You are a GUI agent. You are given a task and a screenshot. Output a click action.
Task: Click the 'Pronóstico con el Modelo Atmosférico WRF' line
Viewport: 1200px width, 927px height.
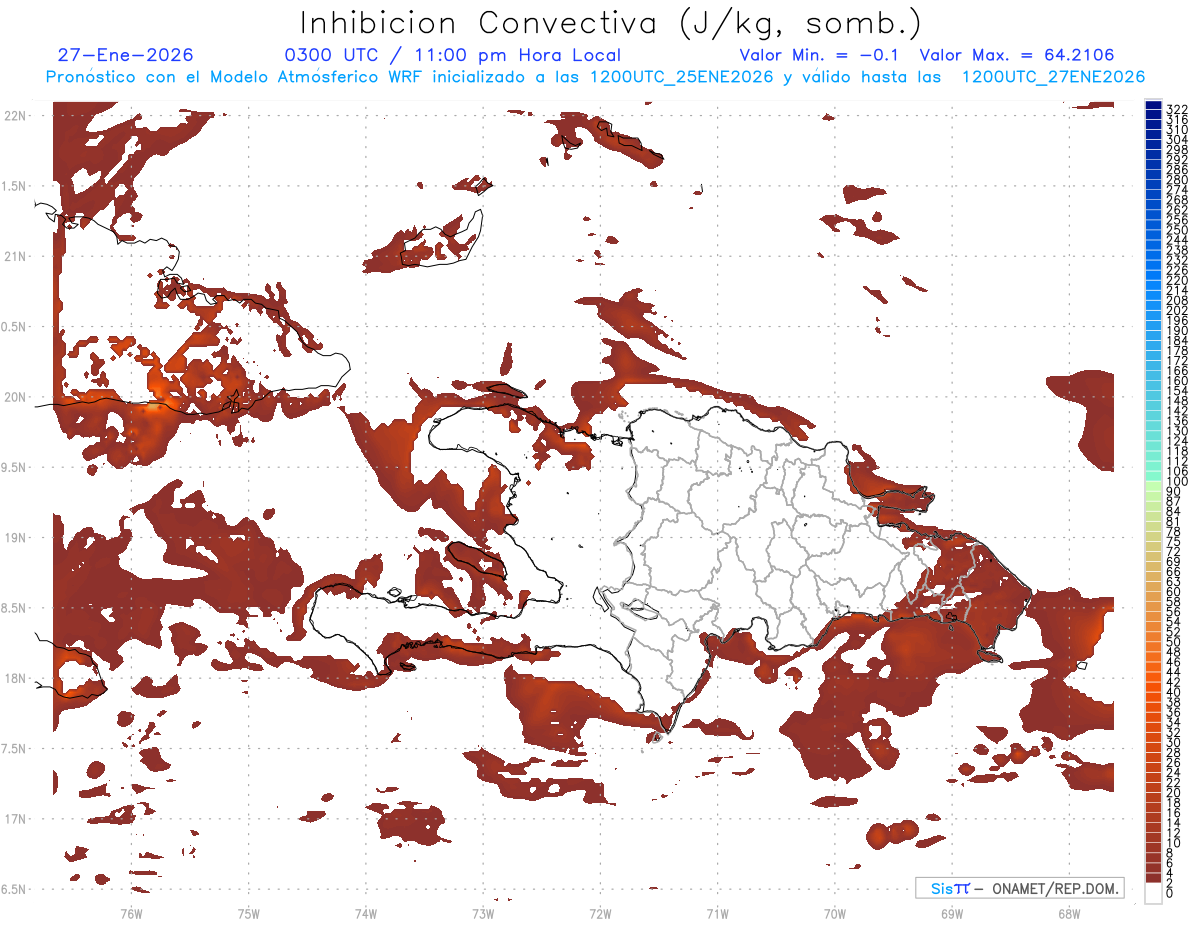(x=595, y=77)
